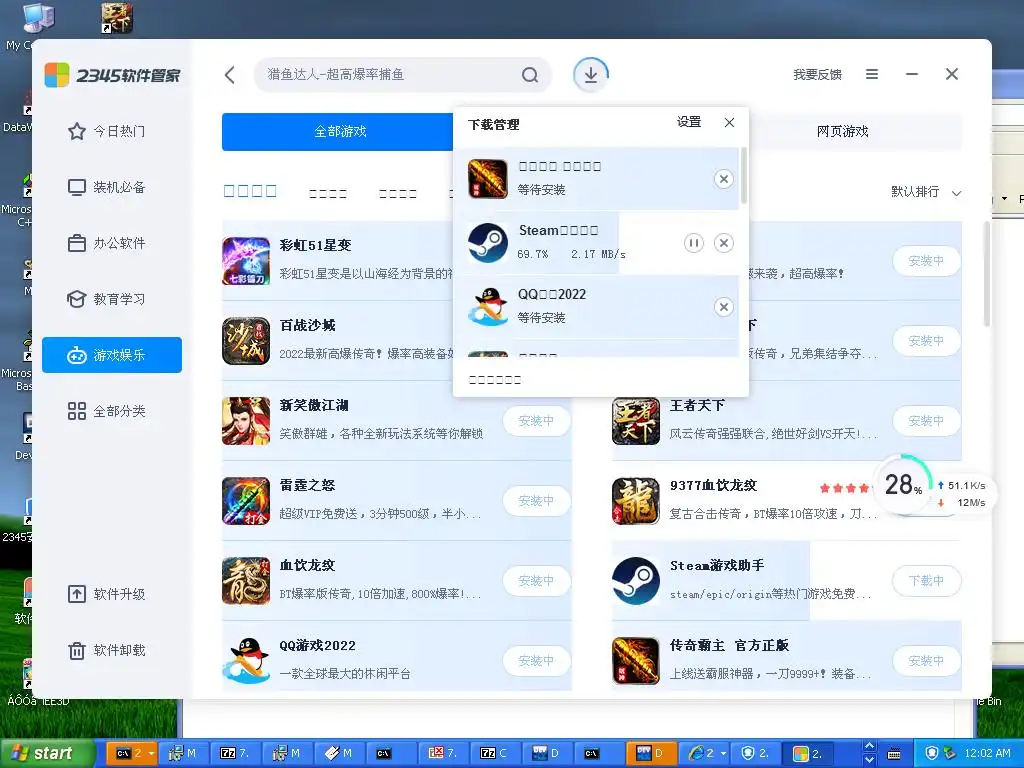Open 彩虹51星变 game icon
This screenshot has width=1024, height=768.
click(246, 261)
